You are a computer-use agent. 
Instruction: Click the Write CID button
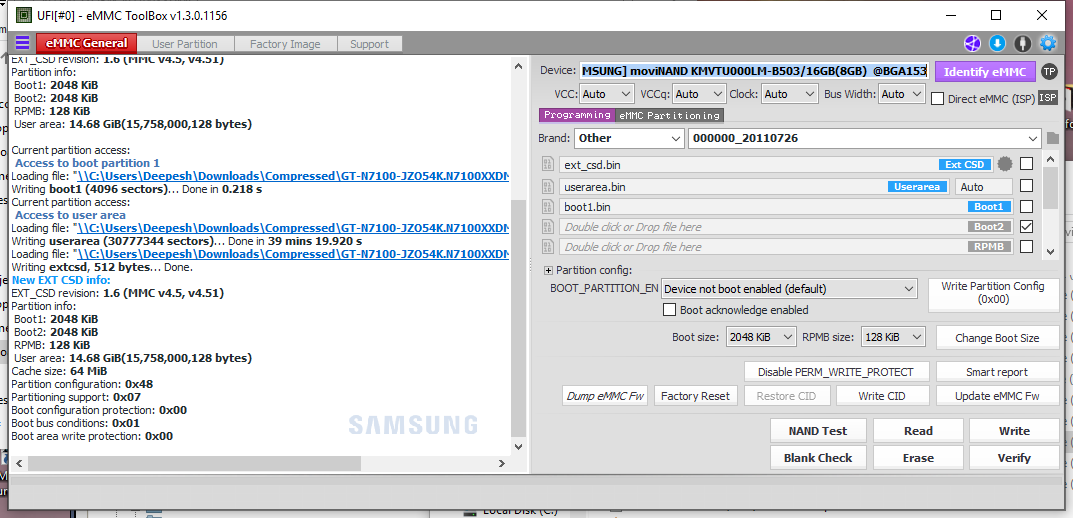pyautogui.click(x=883, y=396)
